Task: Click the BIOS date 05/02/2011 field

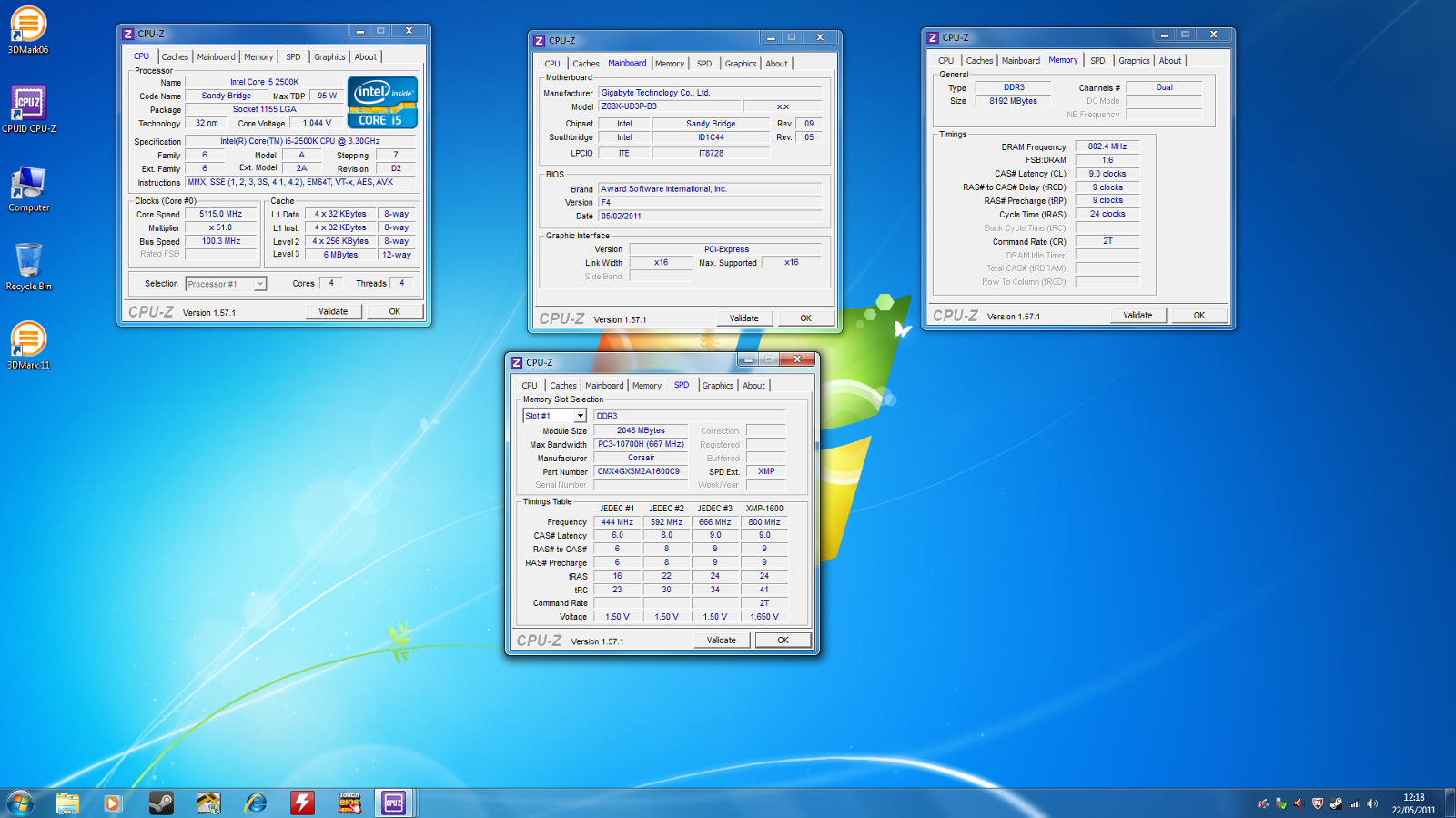Action: [710, 217]
